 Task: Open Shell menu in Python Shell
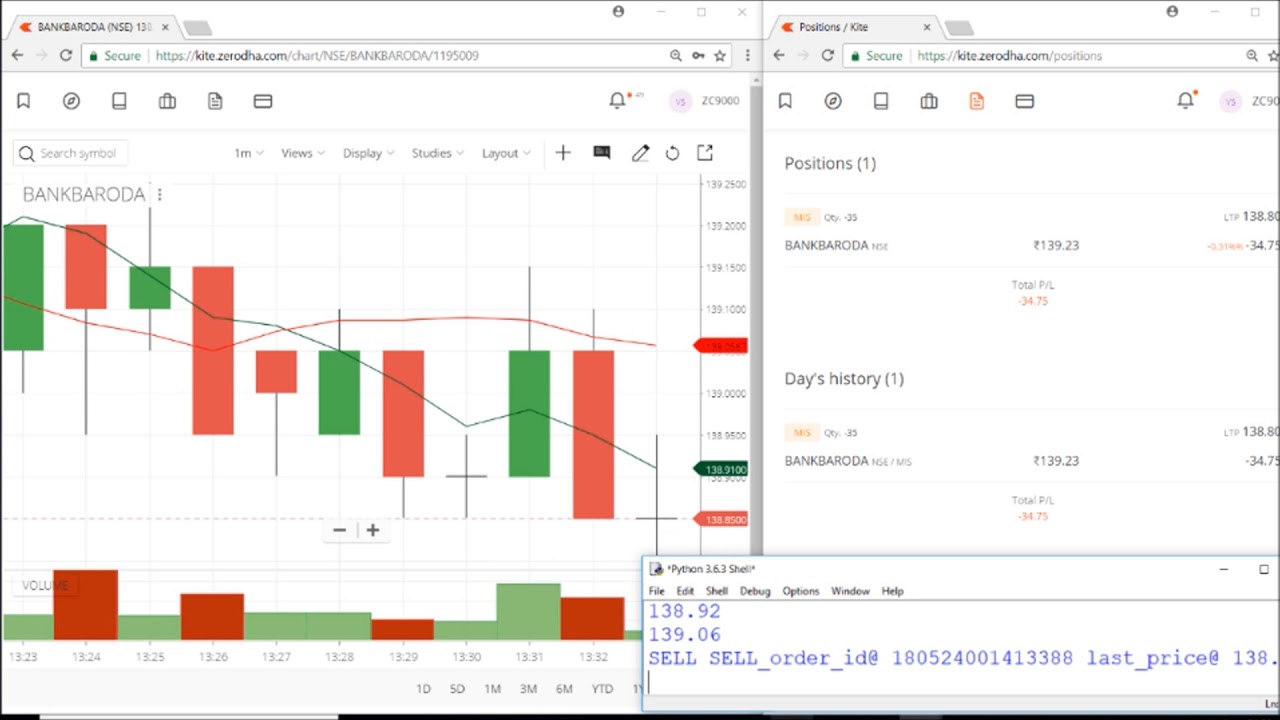pos(717,591)
